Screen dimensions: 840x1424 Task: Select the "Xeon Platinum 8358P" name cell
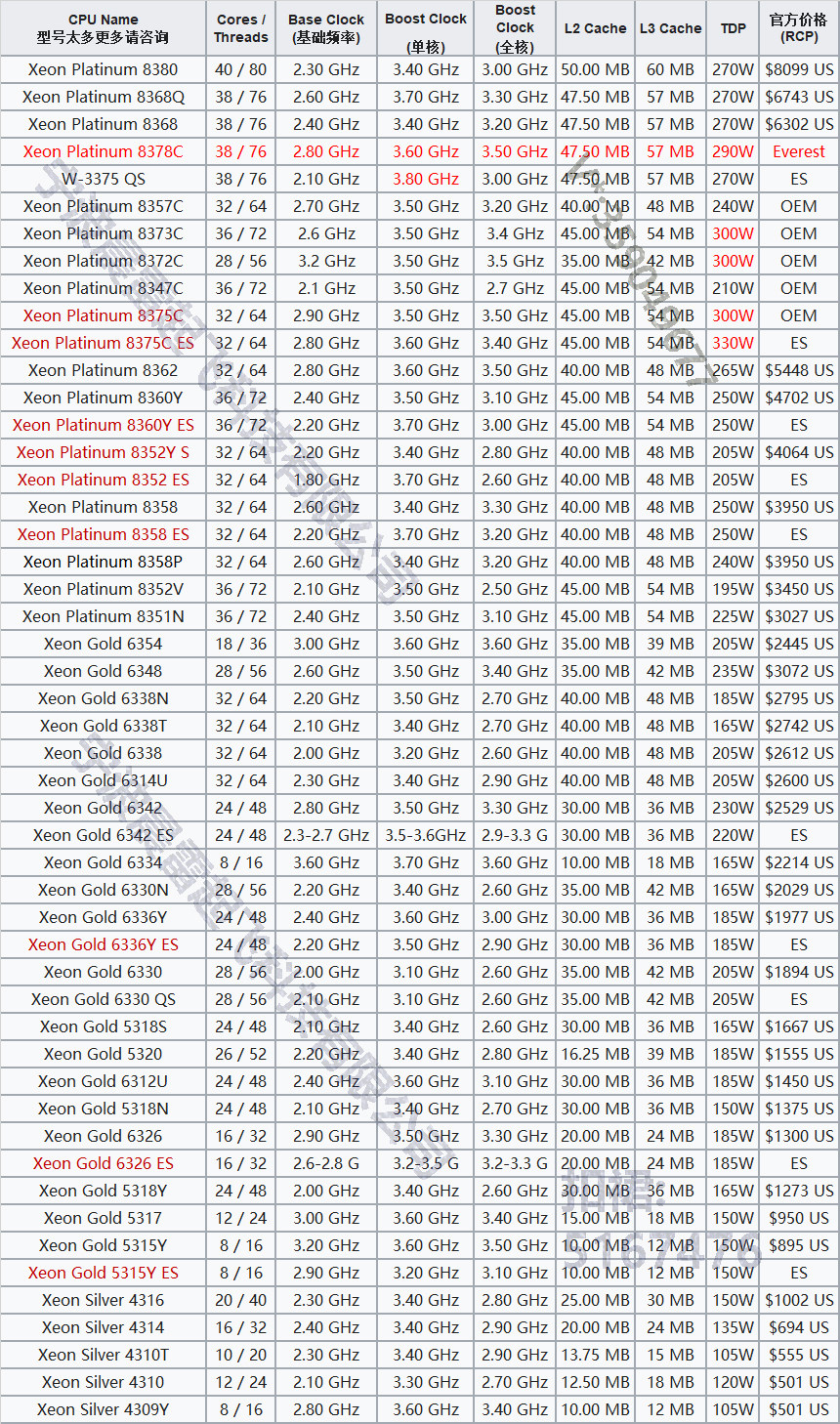tap(103, 562)
